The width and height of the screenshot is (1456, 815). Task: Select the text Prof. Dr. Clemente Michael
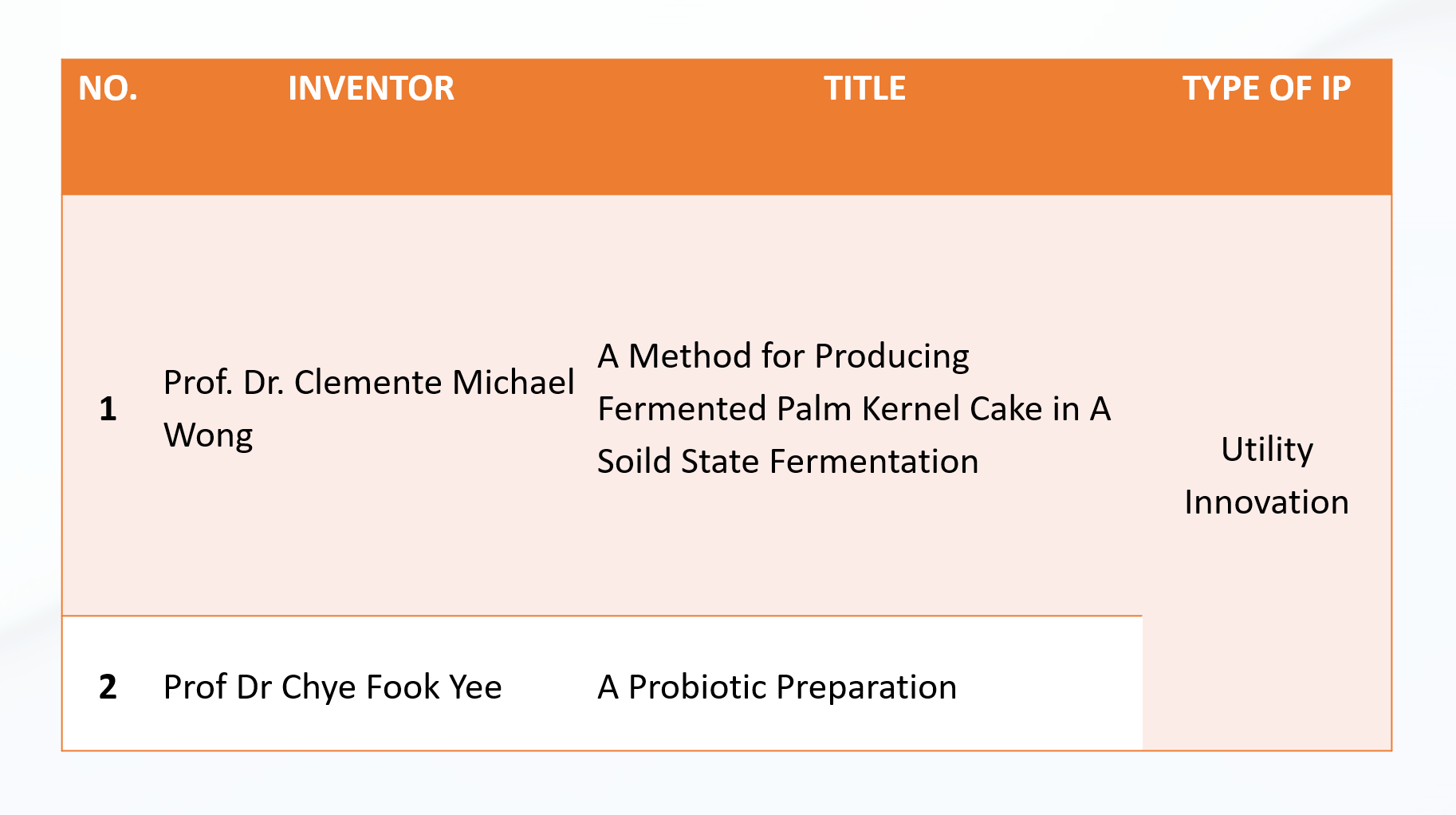(368, 383)
